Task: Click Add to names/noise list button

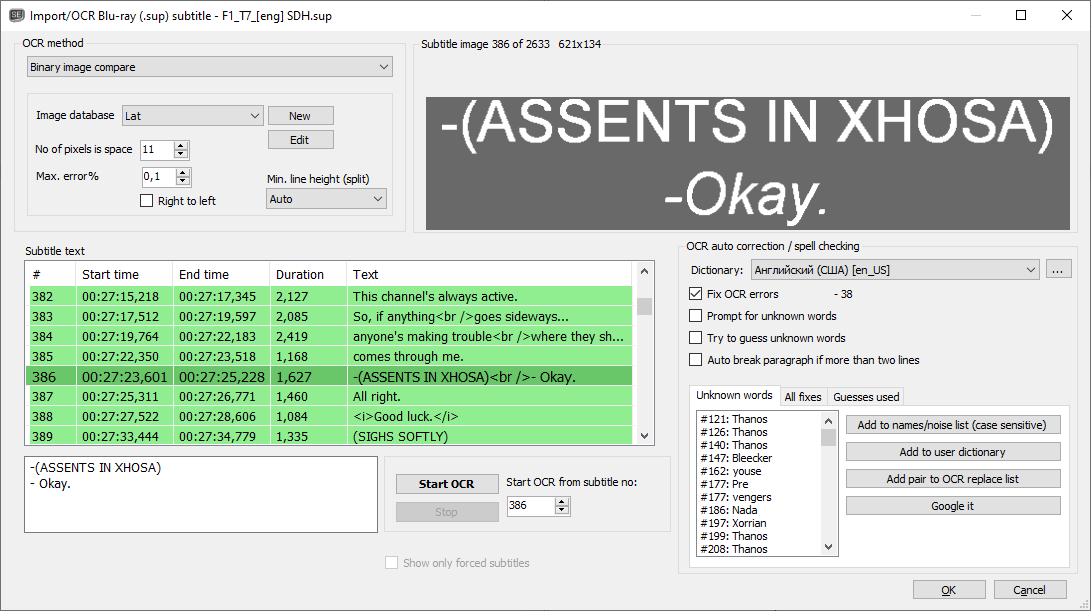Action: pyautogui.click(x=952, y=424)
